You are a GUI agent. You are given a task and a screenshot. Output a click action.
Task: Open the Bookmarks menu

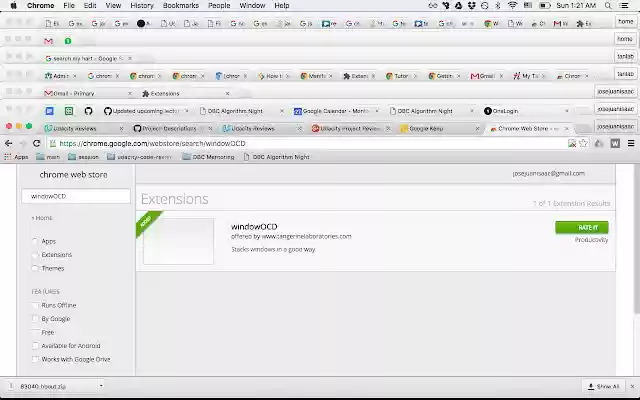tap(180, 5)
